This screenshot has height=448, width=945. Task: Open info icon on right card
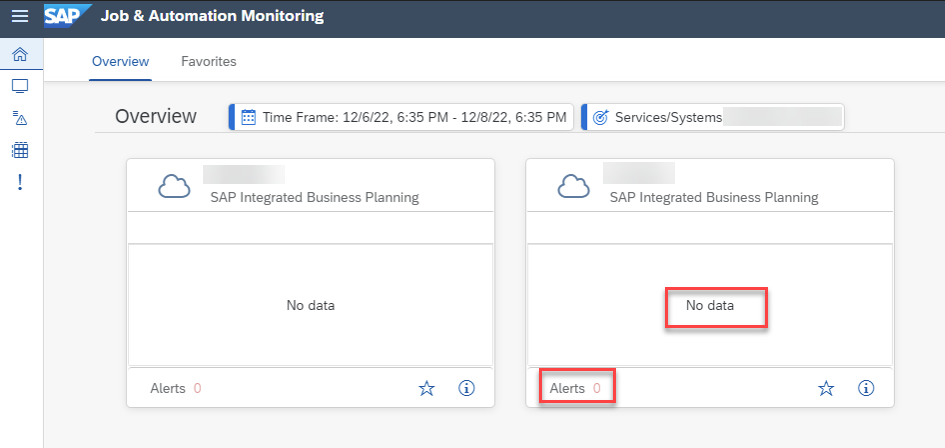[866, 388]
